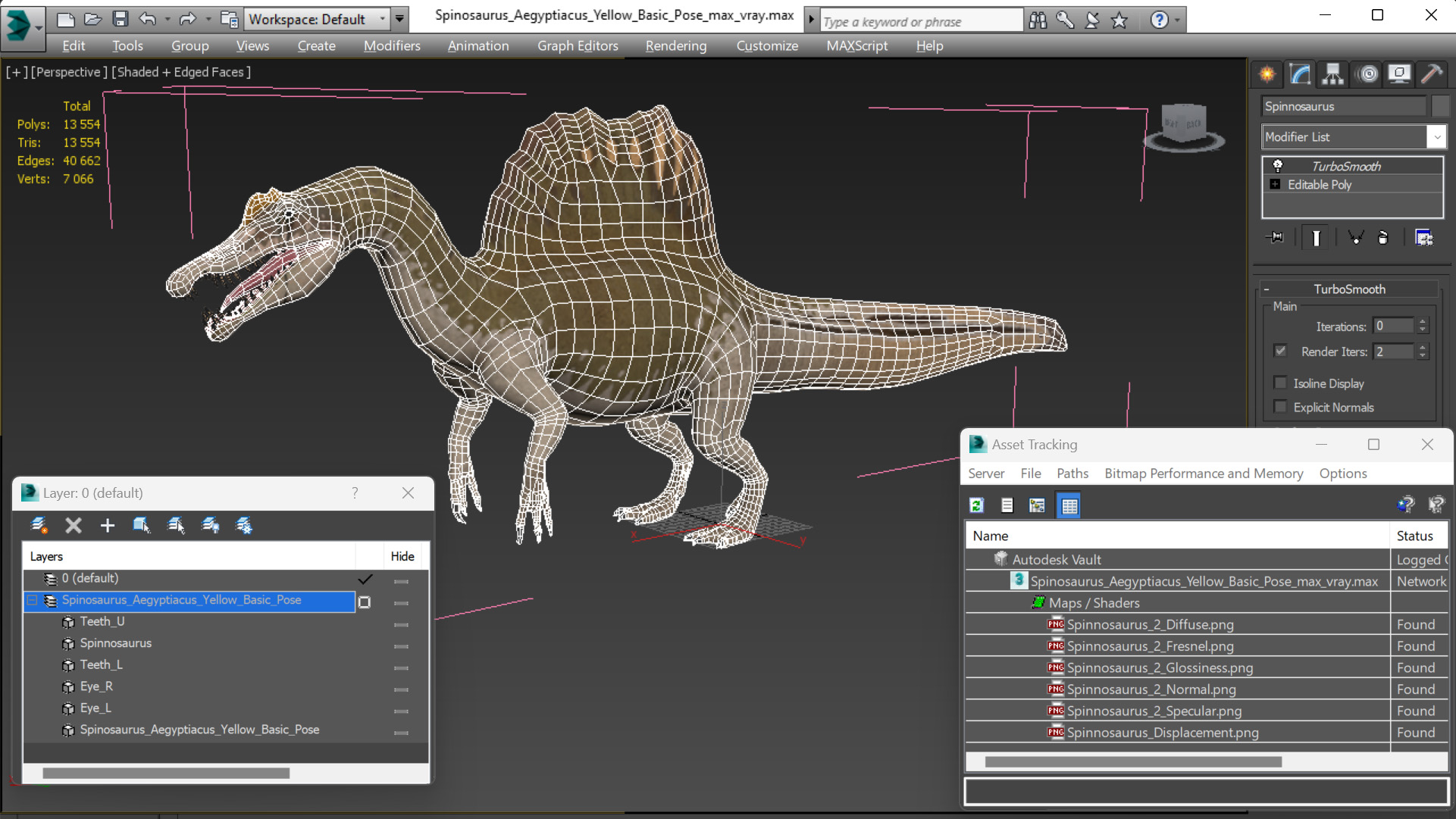Expand Undo history dropdown arrow
The image size is (1456, 819).
[x=167, y=19]
